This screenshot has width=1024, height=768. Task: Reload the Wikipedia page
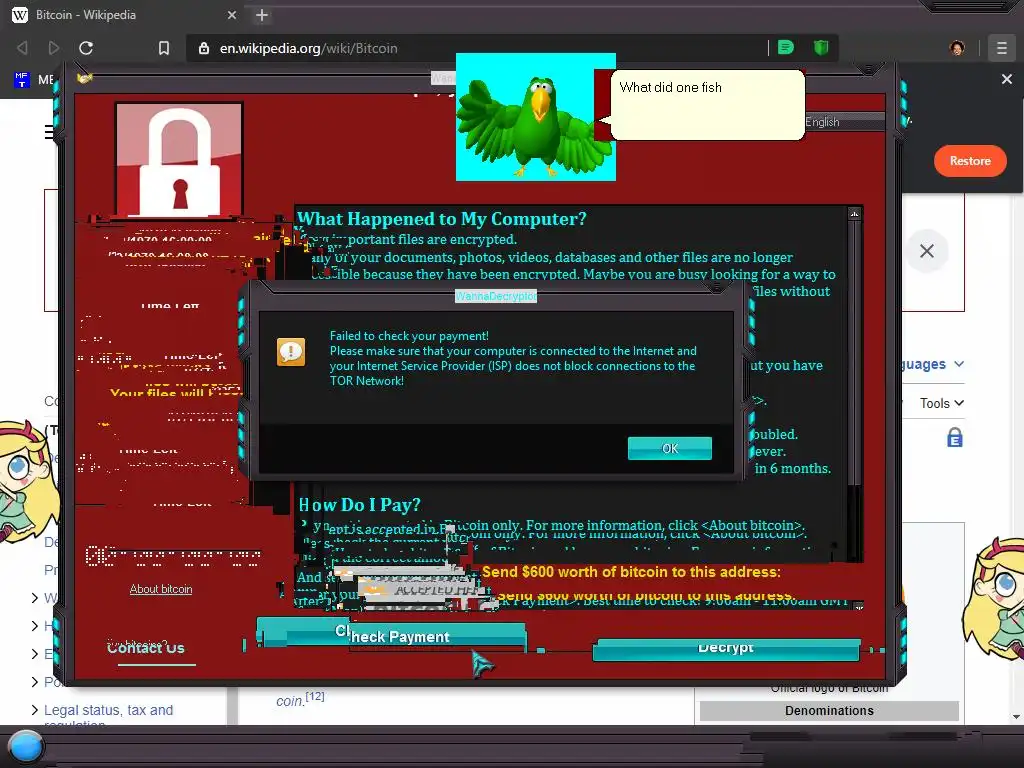[86, 48]
